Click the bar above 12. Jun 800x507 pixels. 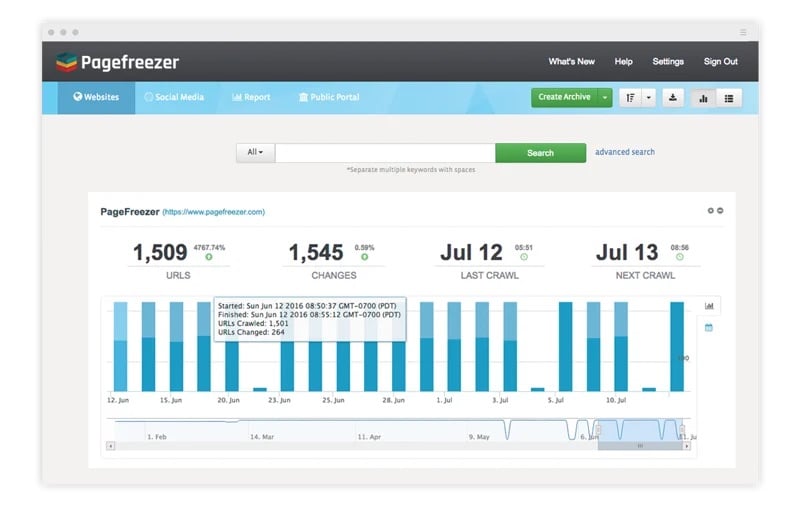pos(120,347)
